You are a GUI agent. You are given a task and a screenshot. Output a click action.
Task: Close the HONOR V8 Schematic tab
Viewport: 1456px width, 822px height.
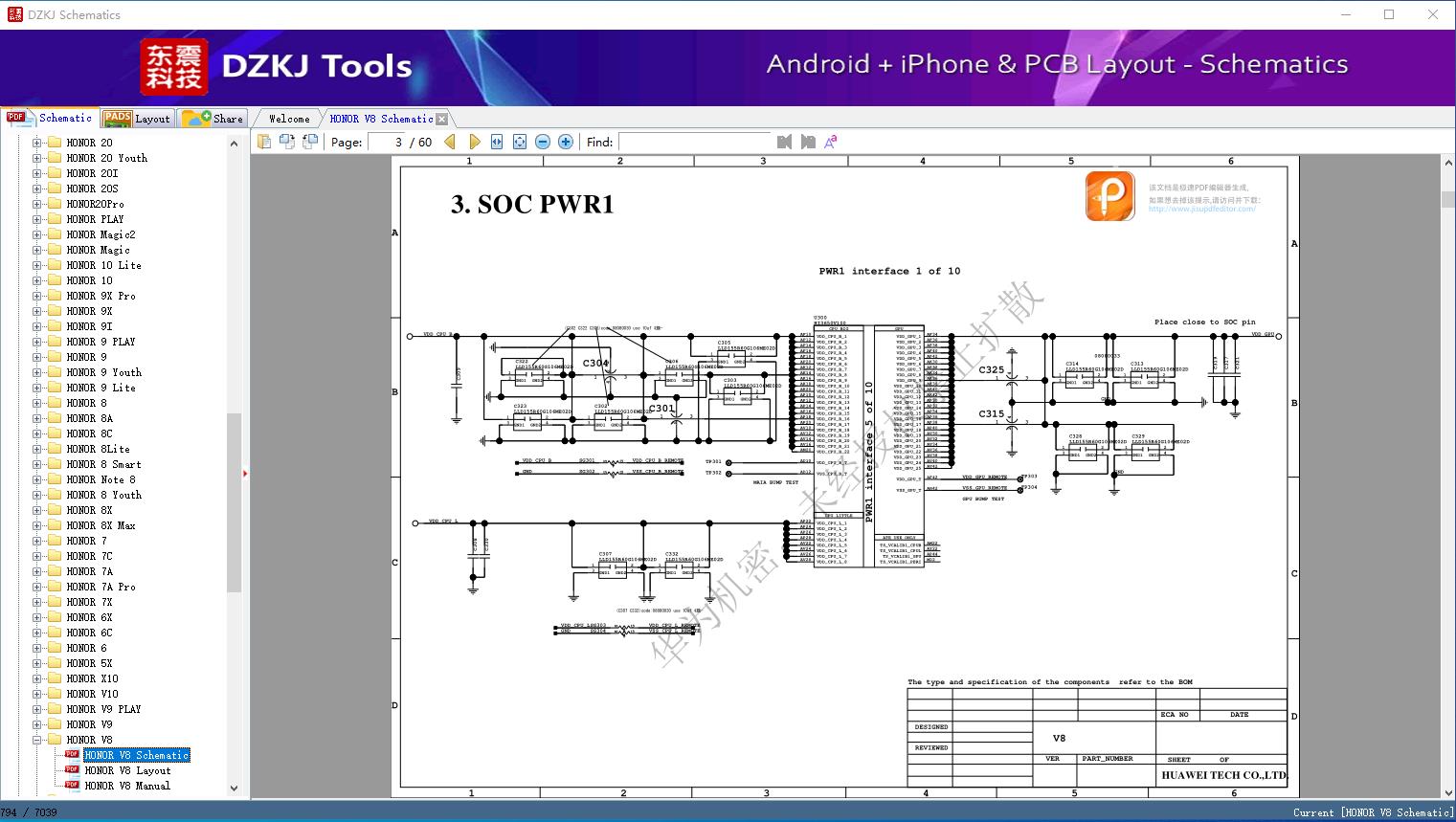pos(441,119)
